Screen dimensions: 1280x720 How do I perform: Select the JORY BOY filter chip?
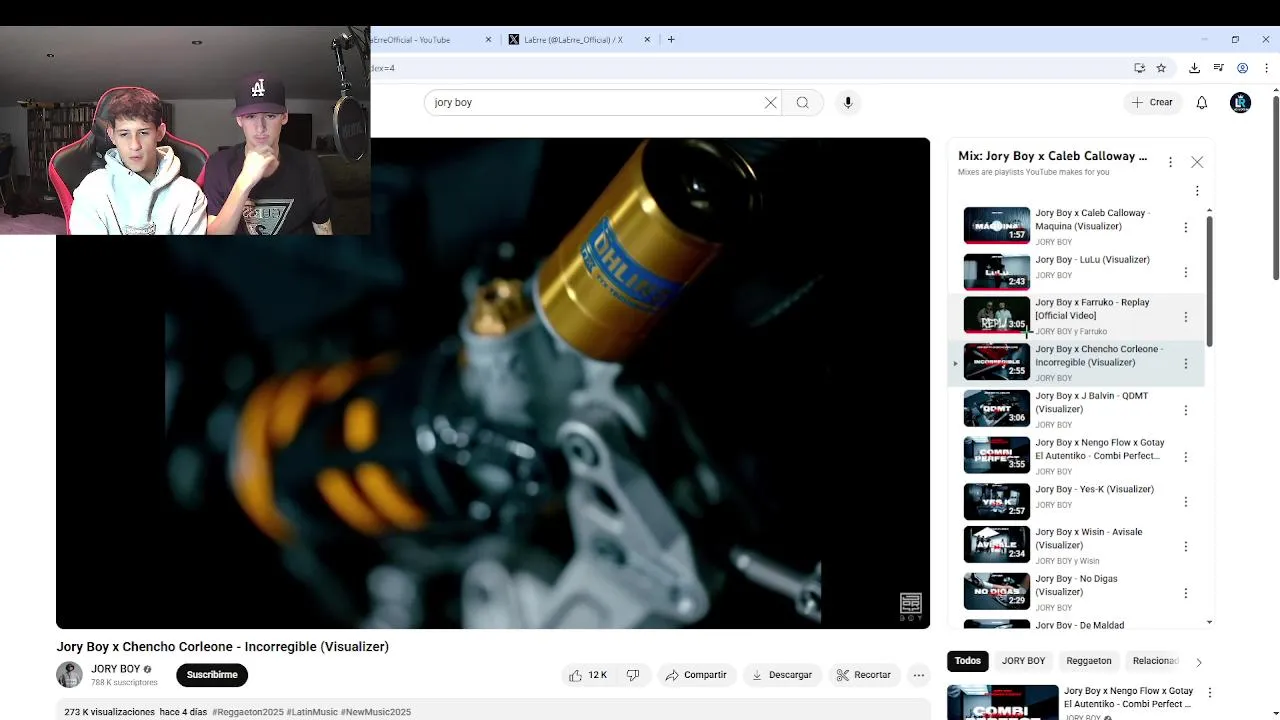point(1023,661)
